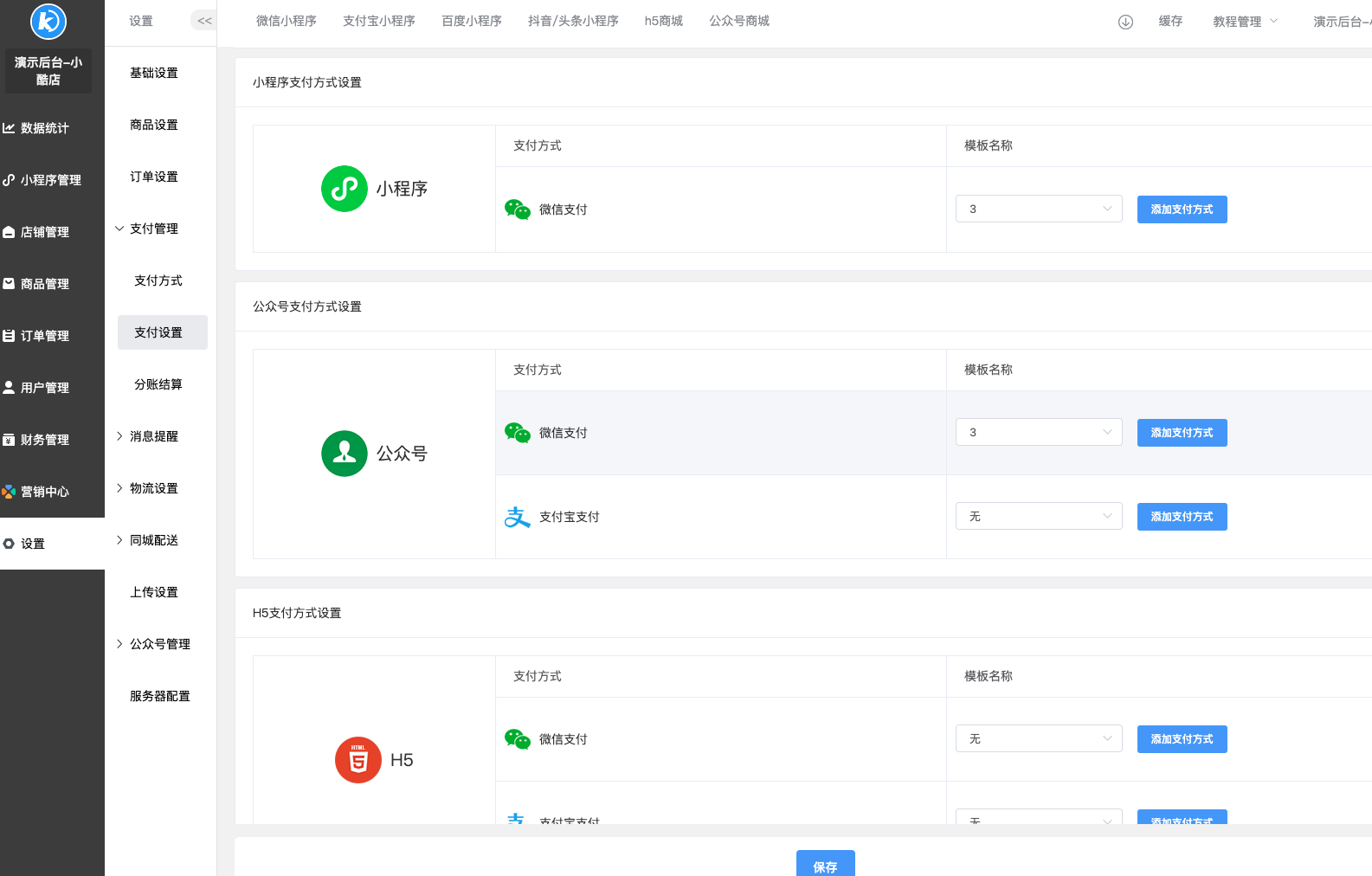Open template dropdown for H5 WeChat Pay
Screen dimensions: 1372x876
point(1038,738)
